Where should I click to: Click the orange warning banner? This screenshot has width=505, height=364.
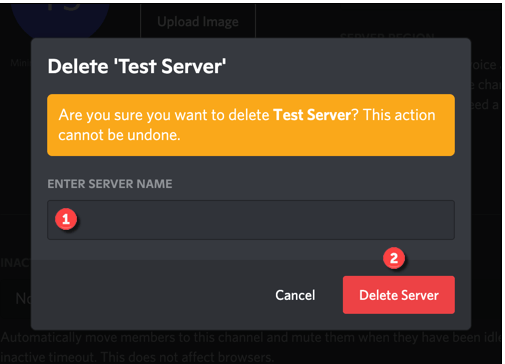[251, 125]
